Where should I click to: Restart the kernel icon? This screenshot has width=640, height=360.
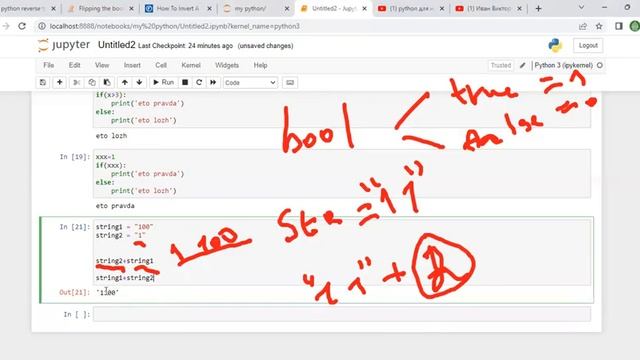click(199, 82)
